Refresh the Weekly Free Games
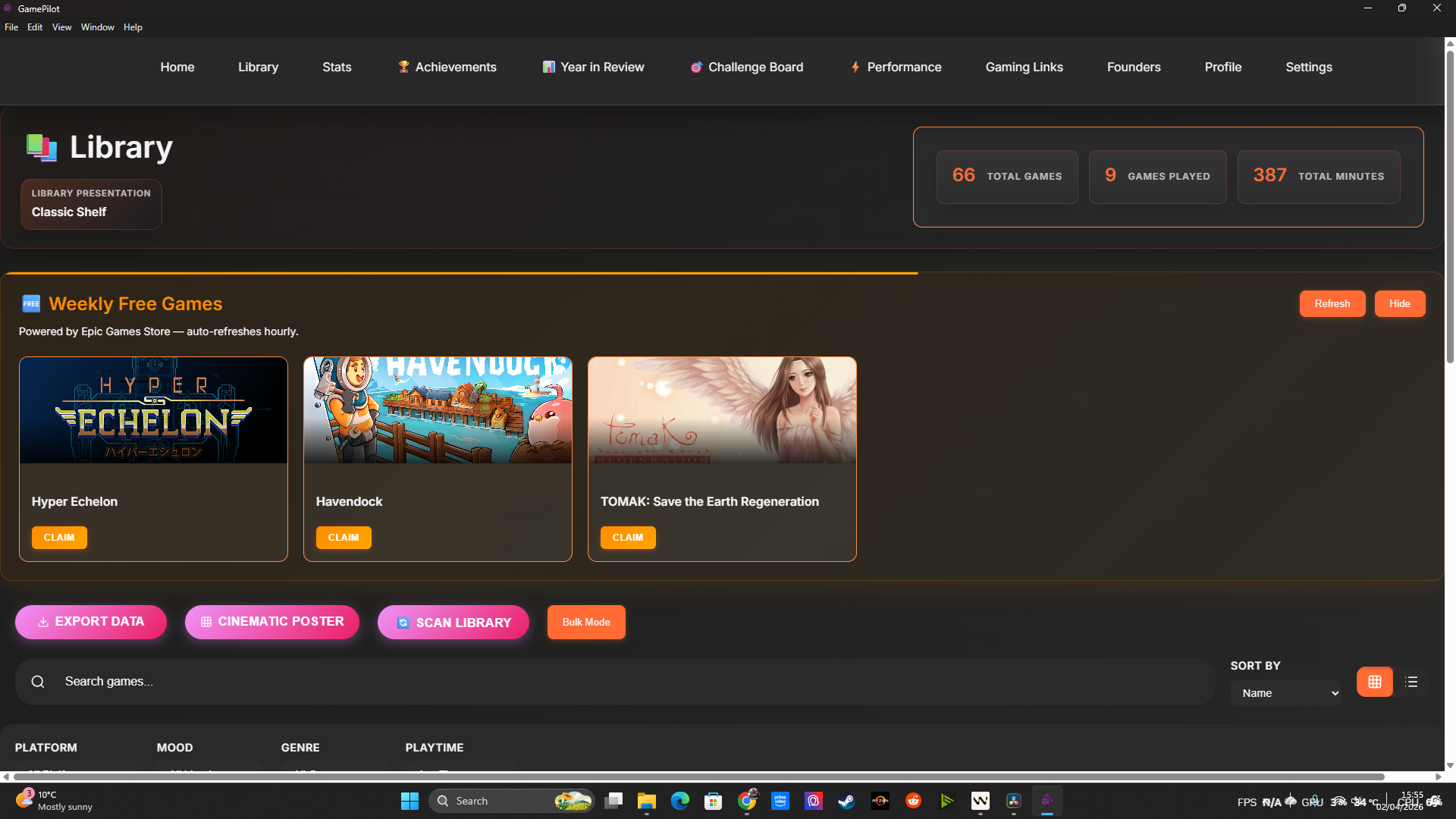Screen dimensions: 1456x819 [x=1332, y=303]
